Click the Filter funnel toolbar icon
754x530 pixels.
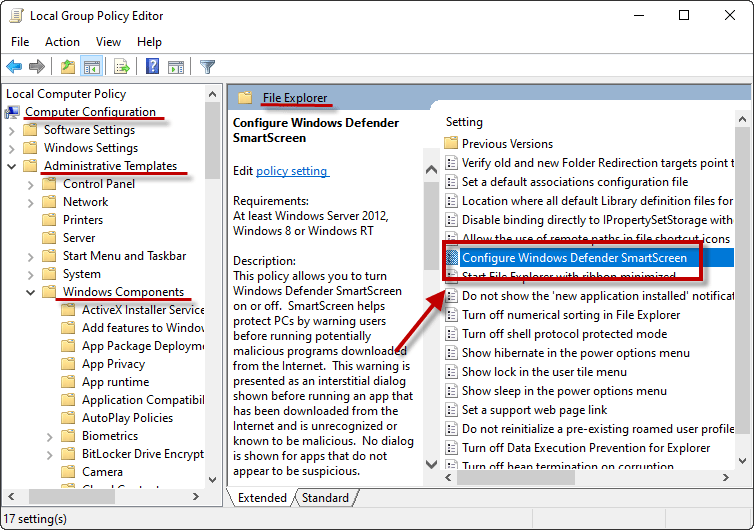pos(207,66)
